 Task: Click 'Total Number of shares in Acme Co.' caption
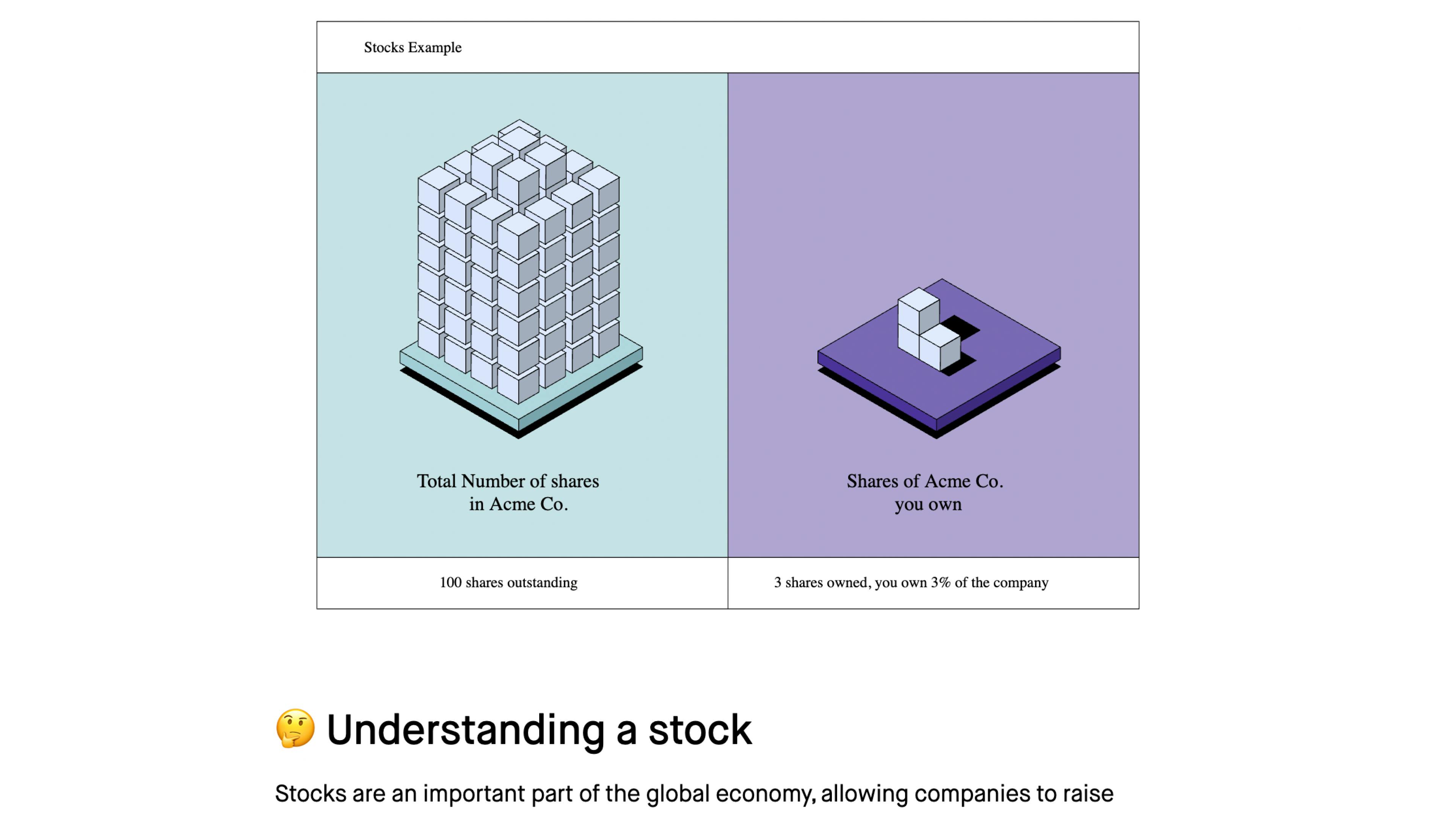pos(508,492)
